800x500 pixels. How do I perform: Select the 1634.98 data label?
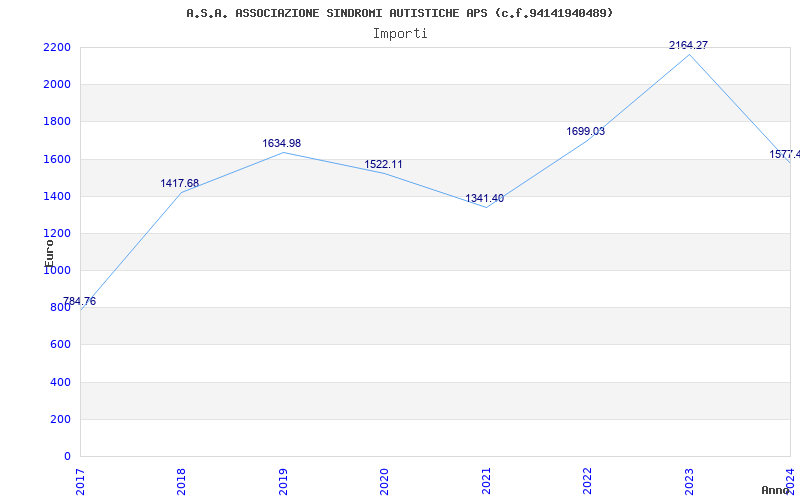282,143
